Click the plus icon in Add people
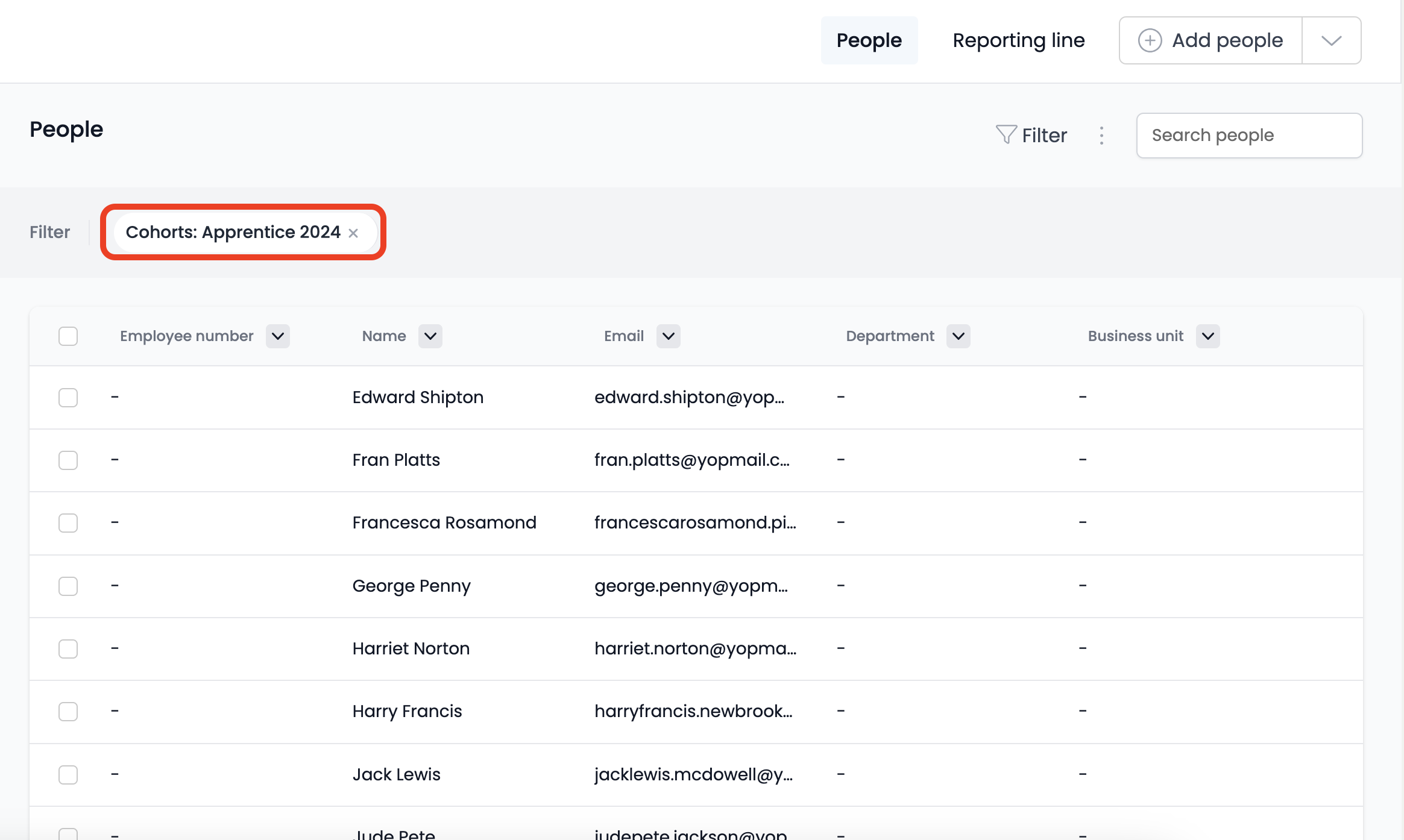The height and width of the screenshot is (840, 1404). (x=1150, y=40)
